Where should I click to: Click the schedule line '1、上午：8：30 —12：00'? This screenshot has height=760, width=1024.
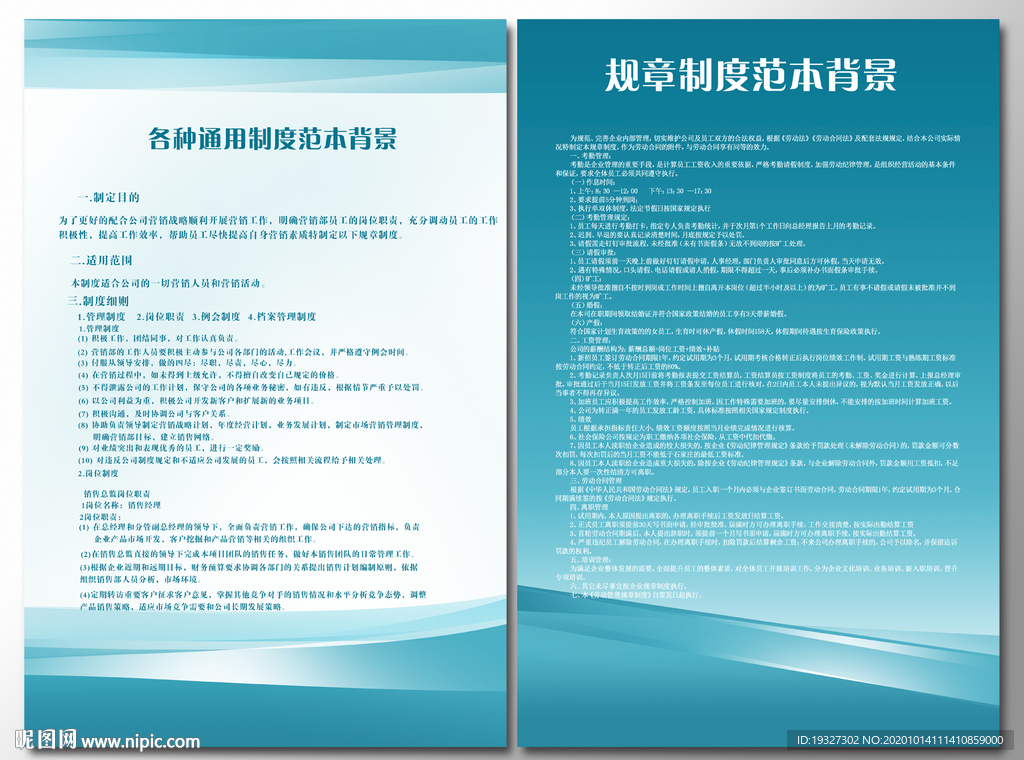(641, 191)
